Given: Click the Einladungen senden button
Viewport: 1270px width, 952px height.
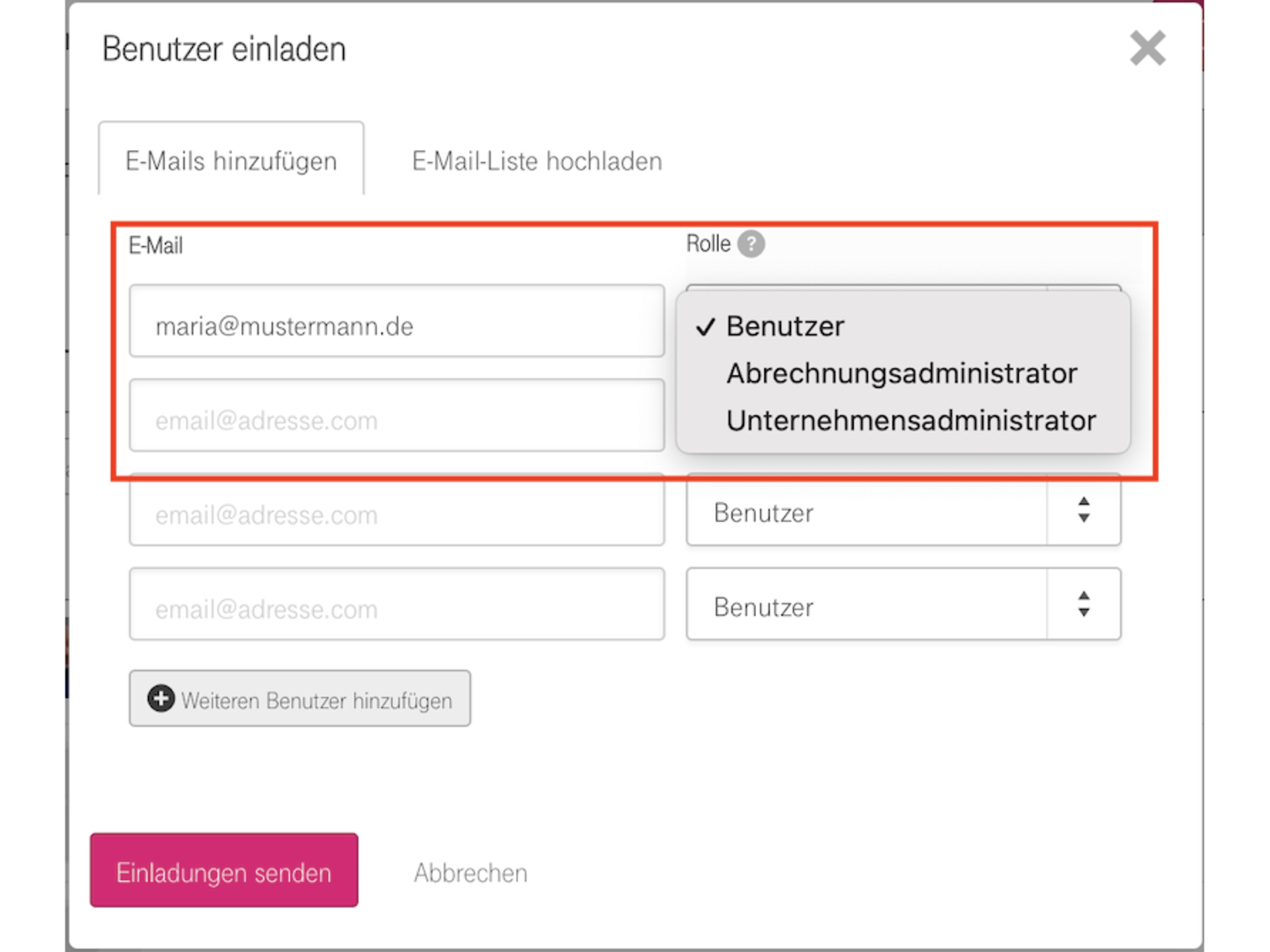Looking at the screenshot, I should pos(223,871).
